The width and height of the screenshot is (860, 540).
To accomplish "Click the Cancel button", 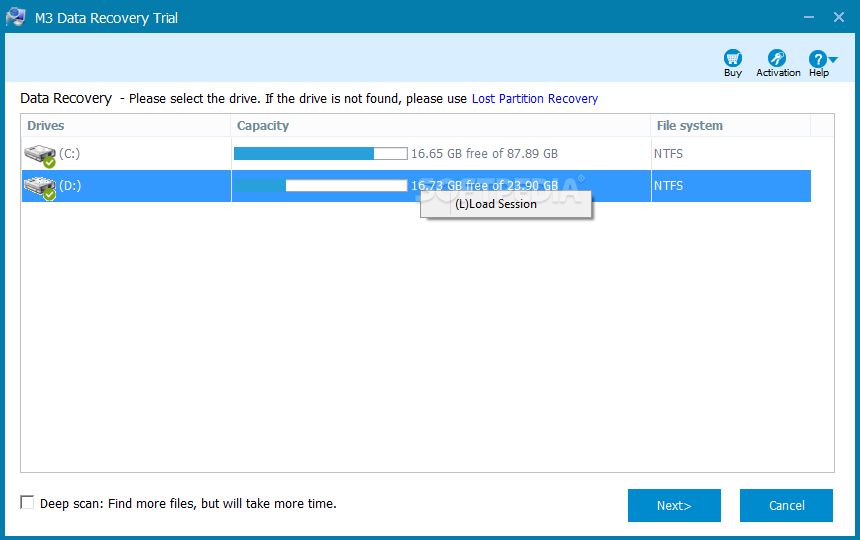I will pyautogui.click(x=786, y=505).
